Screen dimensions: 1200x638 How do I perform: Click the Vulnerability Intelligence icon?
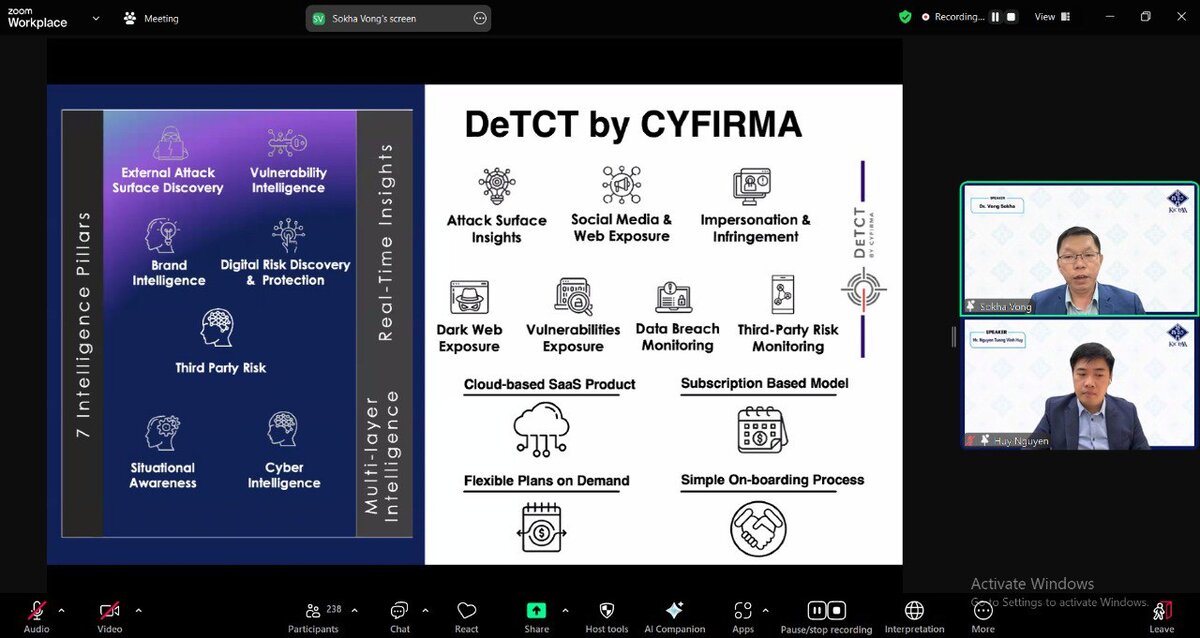287,144
